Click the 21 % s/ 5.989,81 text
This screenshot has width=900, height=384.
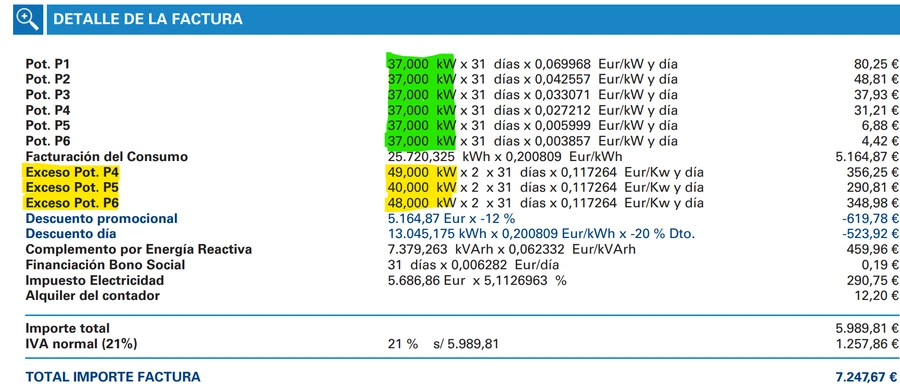coord(443,344)
